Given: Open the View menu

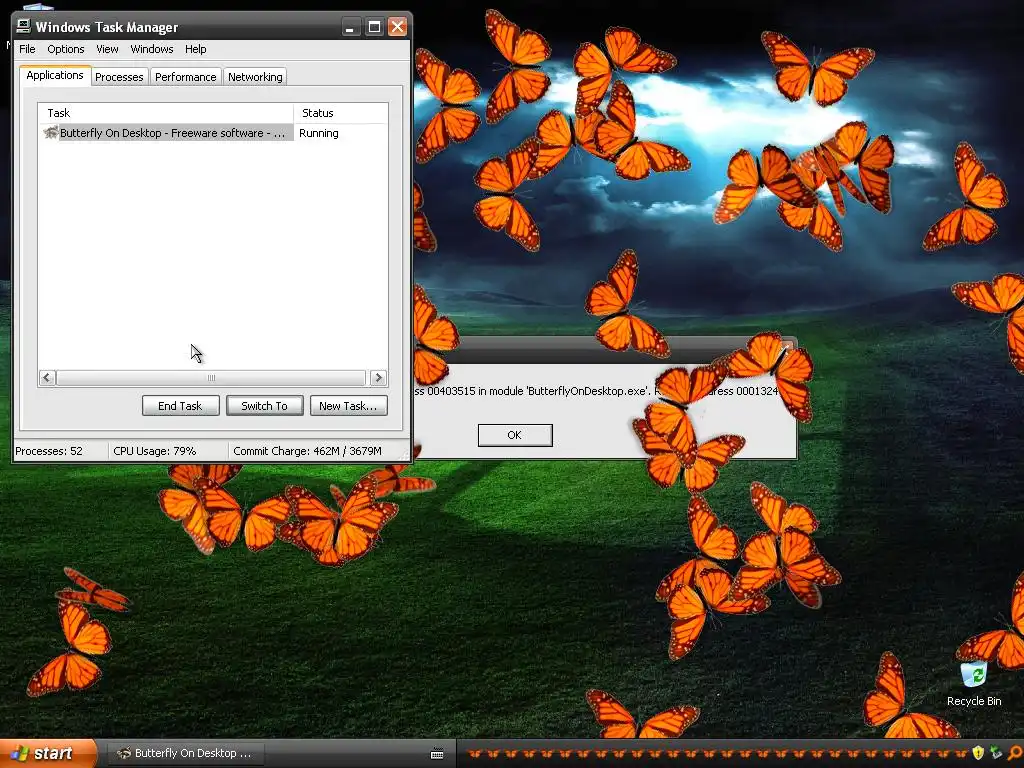Looking at the screenshot, I should [107, 49].
